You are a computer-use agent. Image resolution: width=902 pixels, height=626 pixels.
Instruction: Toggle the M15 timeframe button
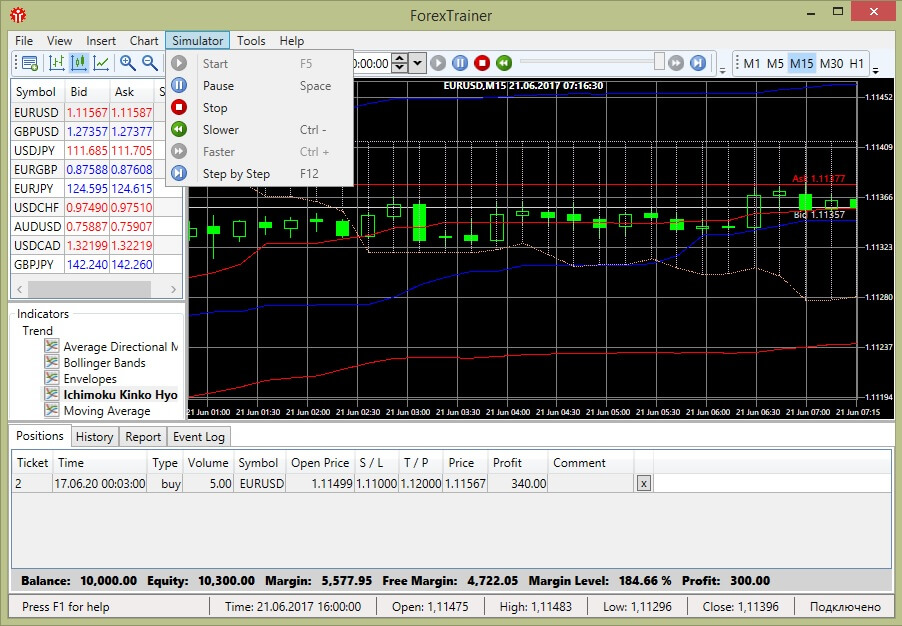(801, 63)
